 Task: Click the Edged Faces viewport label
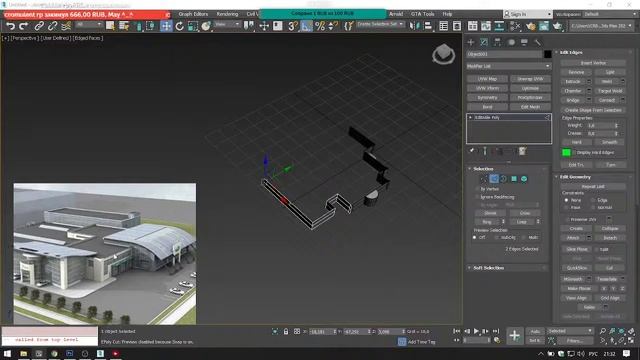point(88,38)
